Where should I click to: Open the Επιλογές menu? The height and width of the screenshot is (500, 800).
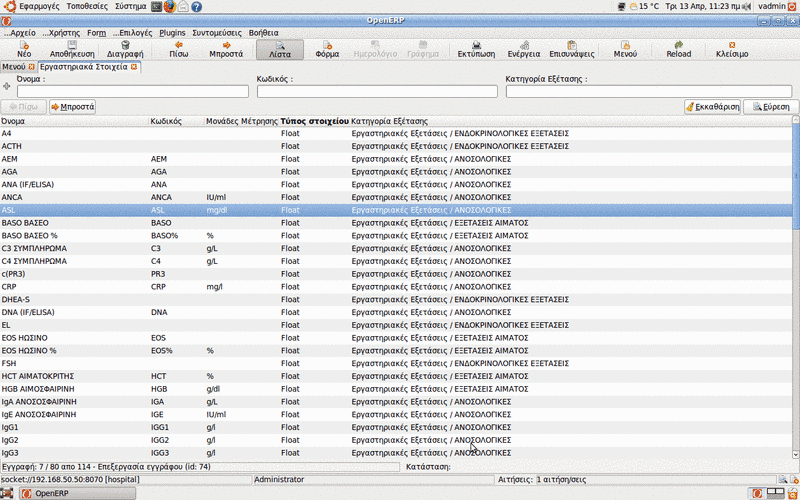[x=133, y=33]
